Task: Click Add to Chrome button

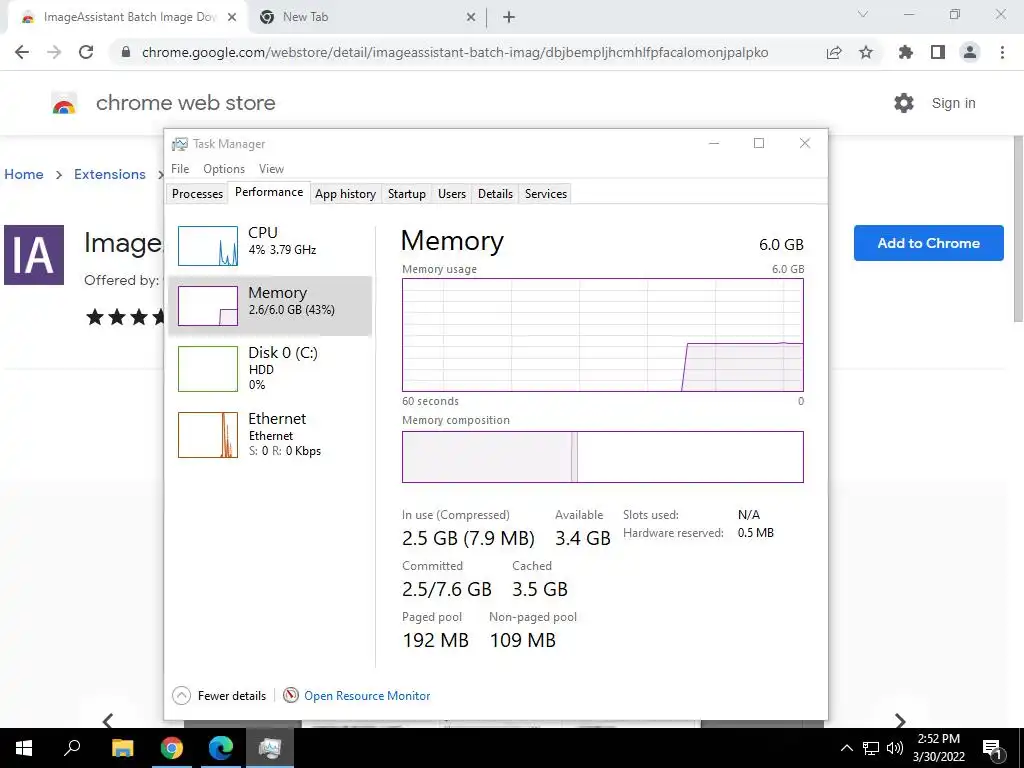Action: [928, 243]
